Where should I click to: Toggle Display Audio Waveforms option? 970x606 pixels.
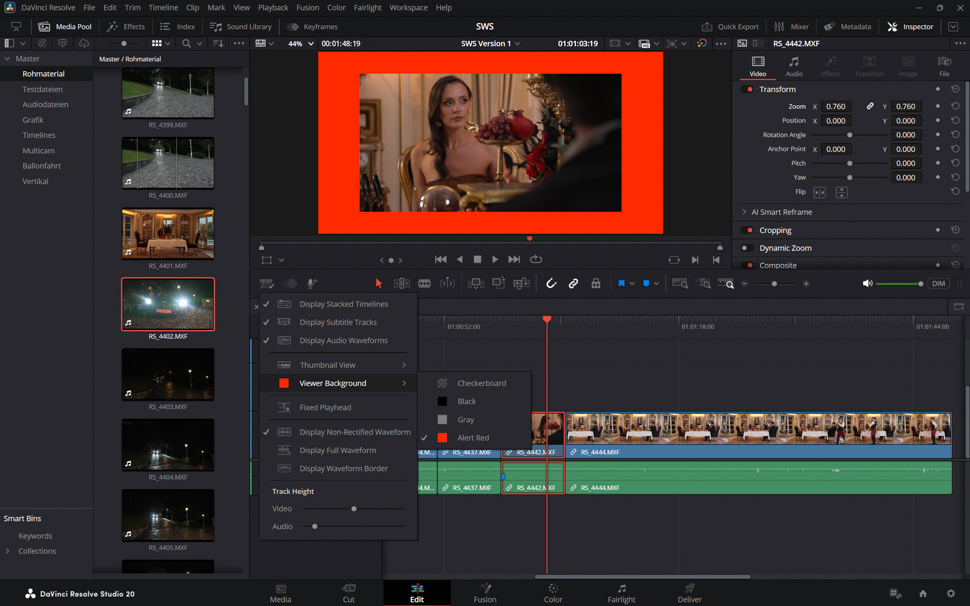point(343,340)
